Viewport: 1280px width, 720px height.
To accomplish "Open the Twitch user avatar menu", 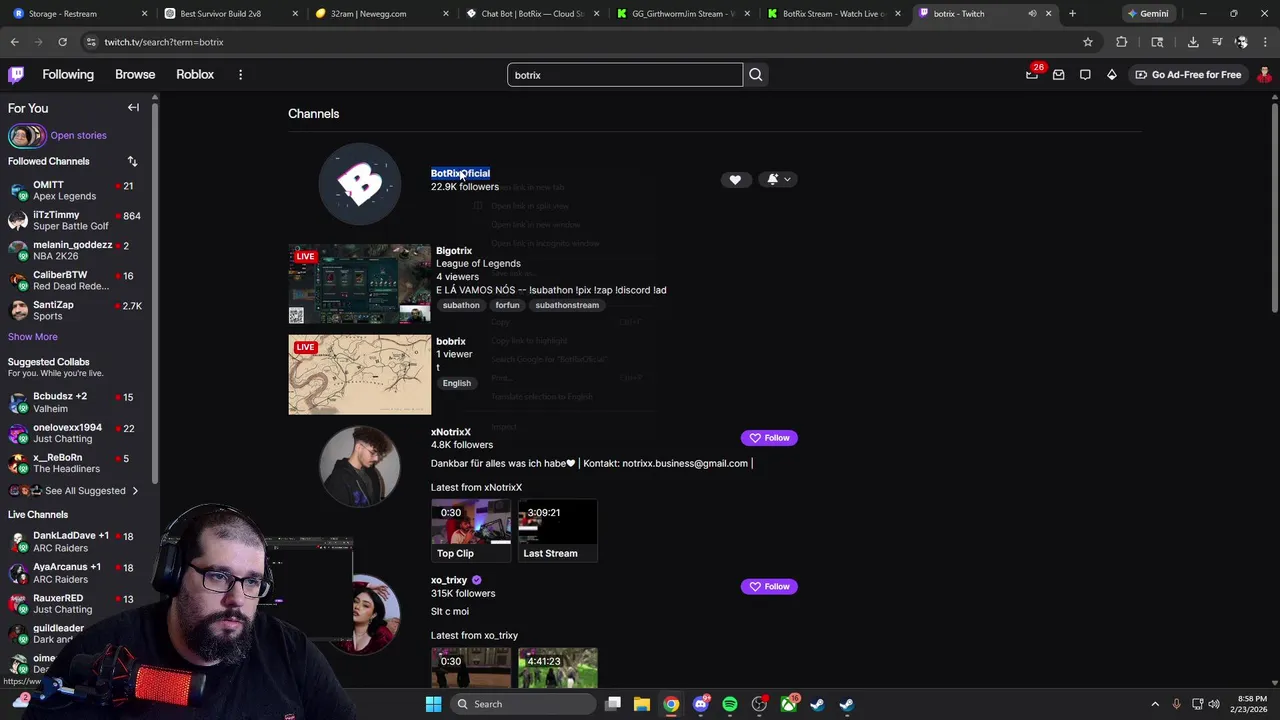I will [1265, 75].
